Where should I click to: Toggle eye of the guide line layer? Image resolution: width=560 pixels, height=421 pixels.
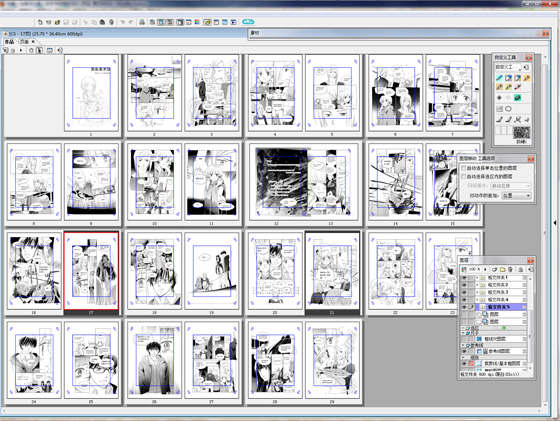pyautogui.click(x=464, y=351)
